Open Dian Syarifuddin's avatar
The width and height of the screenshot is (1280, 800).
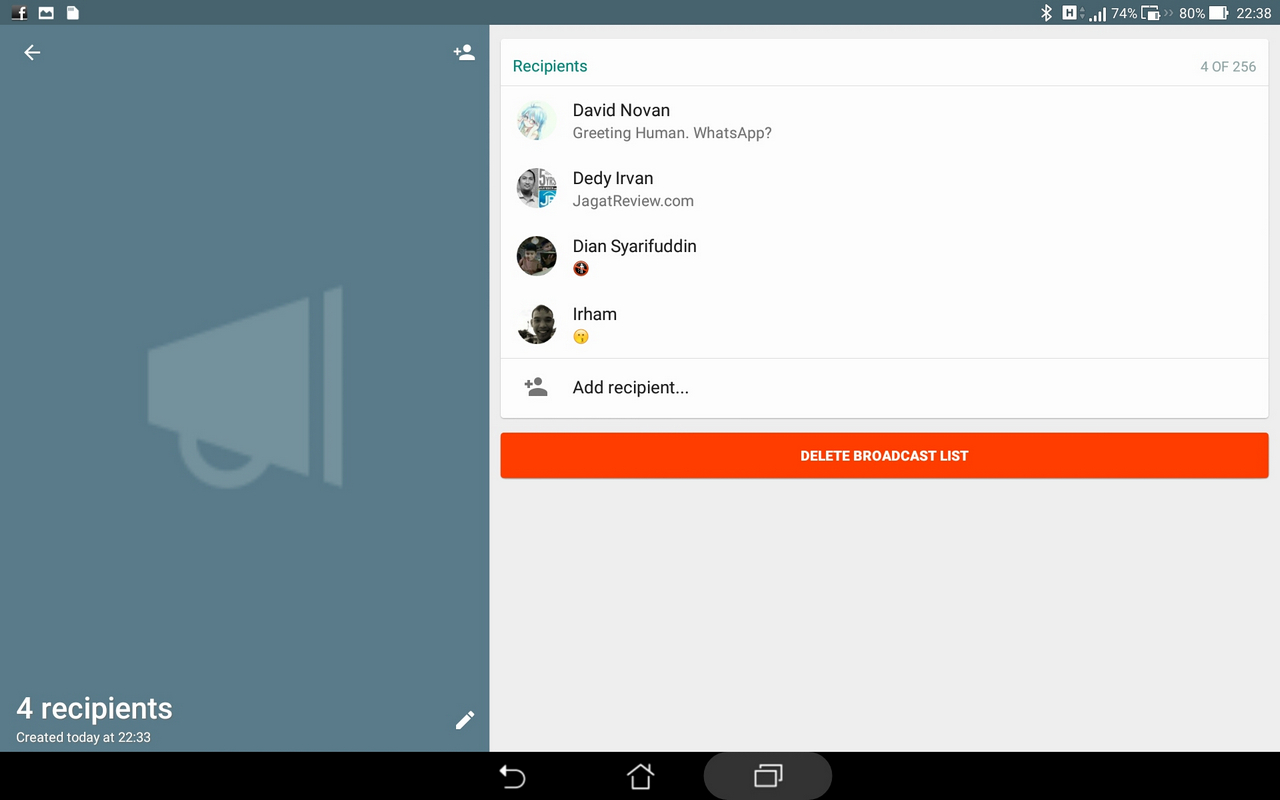537,256
